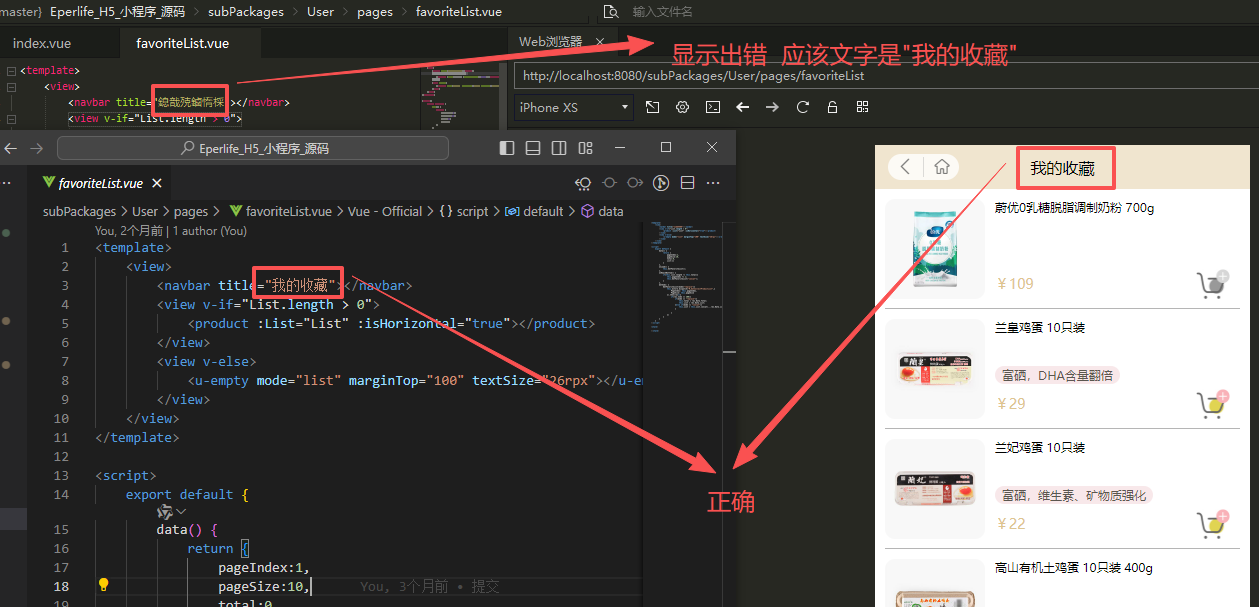
Task: Click the QR code icon in browser toolbar
Action: tap(862, 107)
